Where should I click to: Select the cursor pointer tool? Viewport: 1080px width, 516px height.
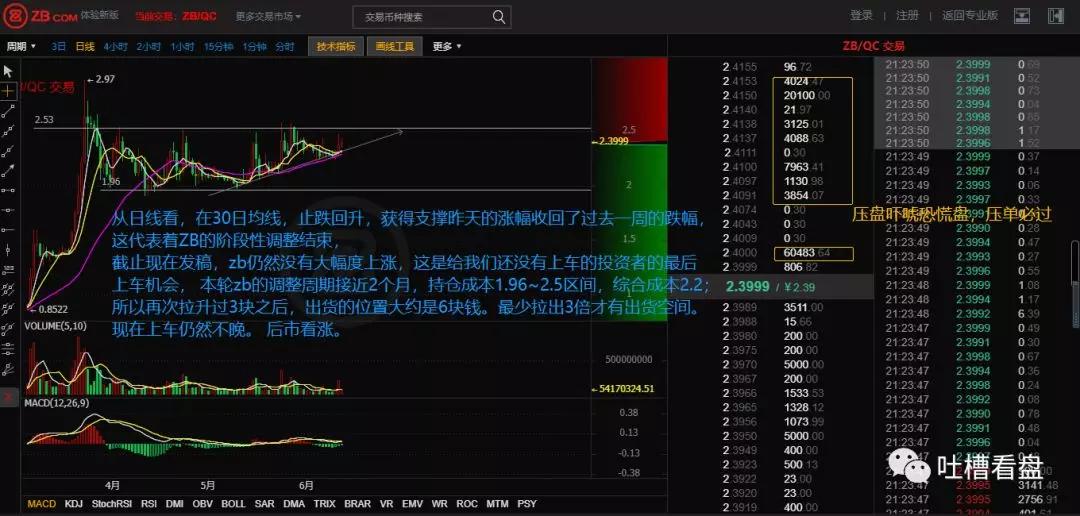[8, 71]
